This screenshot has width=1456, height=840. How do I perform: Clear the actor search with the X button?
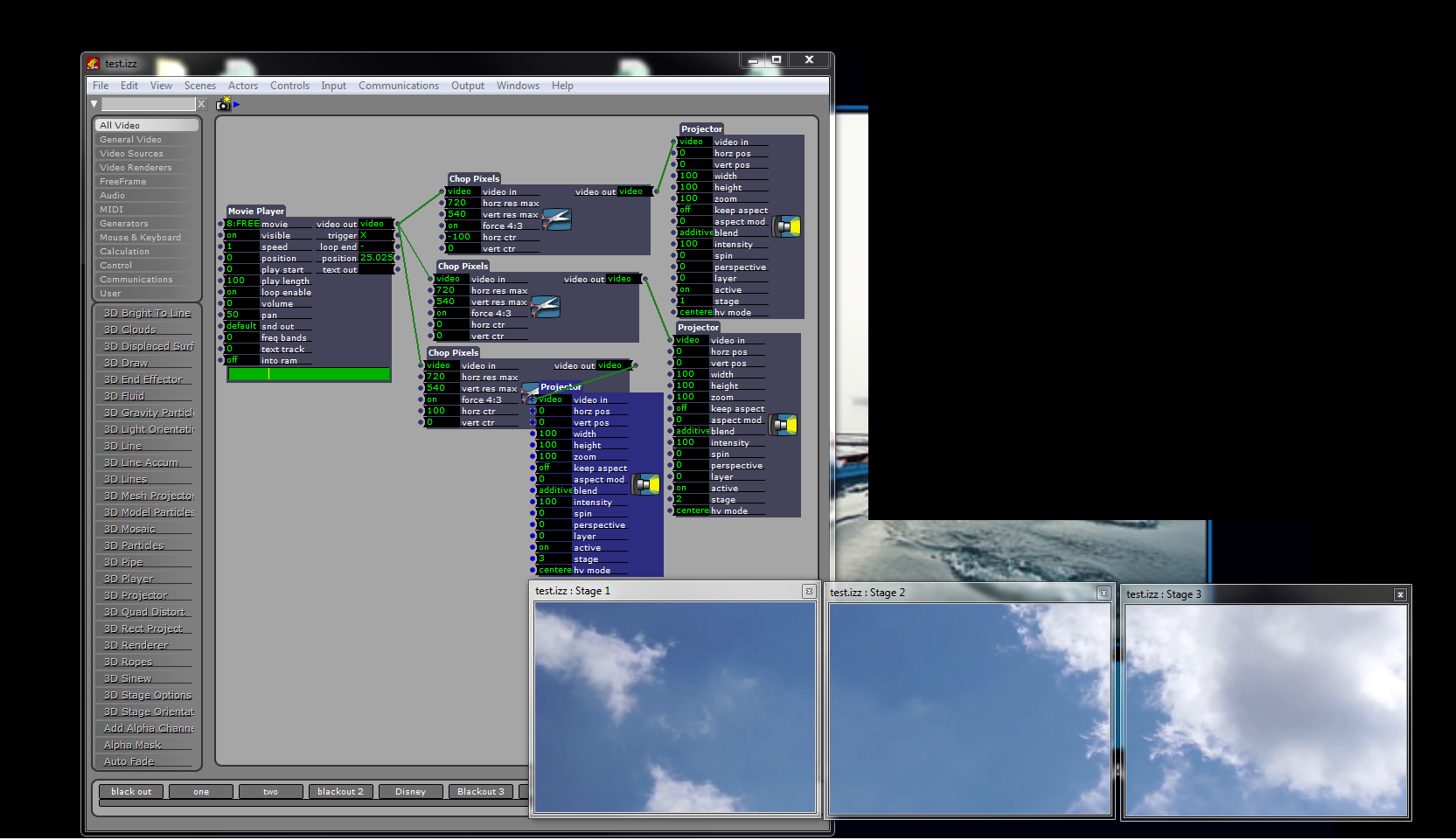coord(201,104)
